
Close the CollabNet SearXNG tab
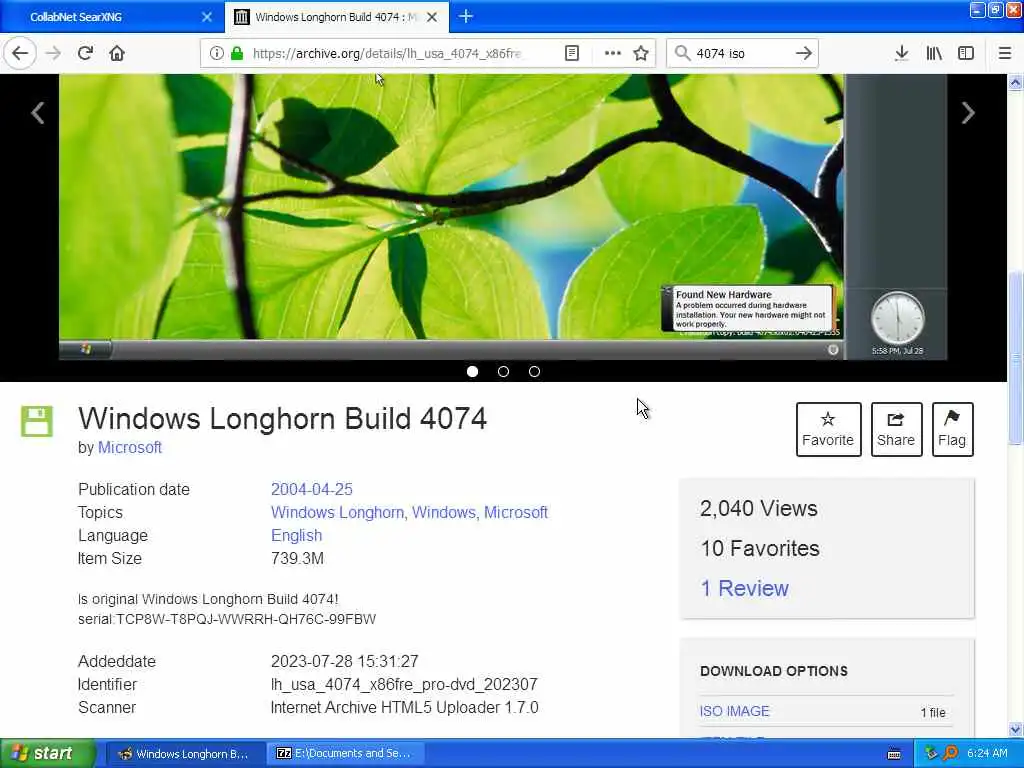(x=207, y=17)
